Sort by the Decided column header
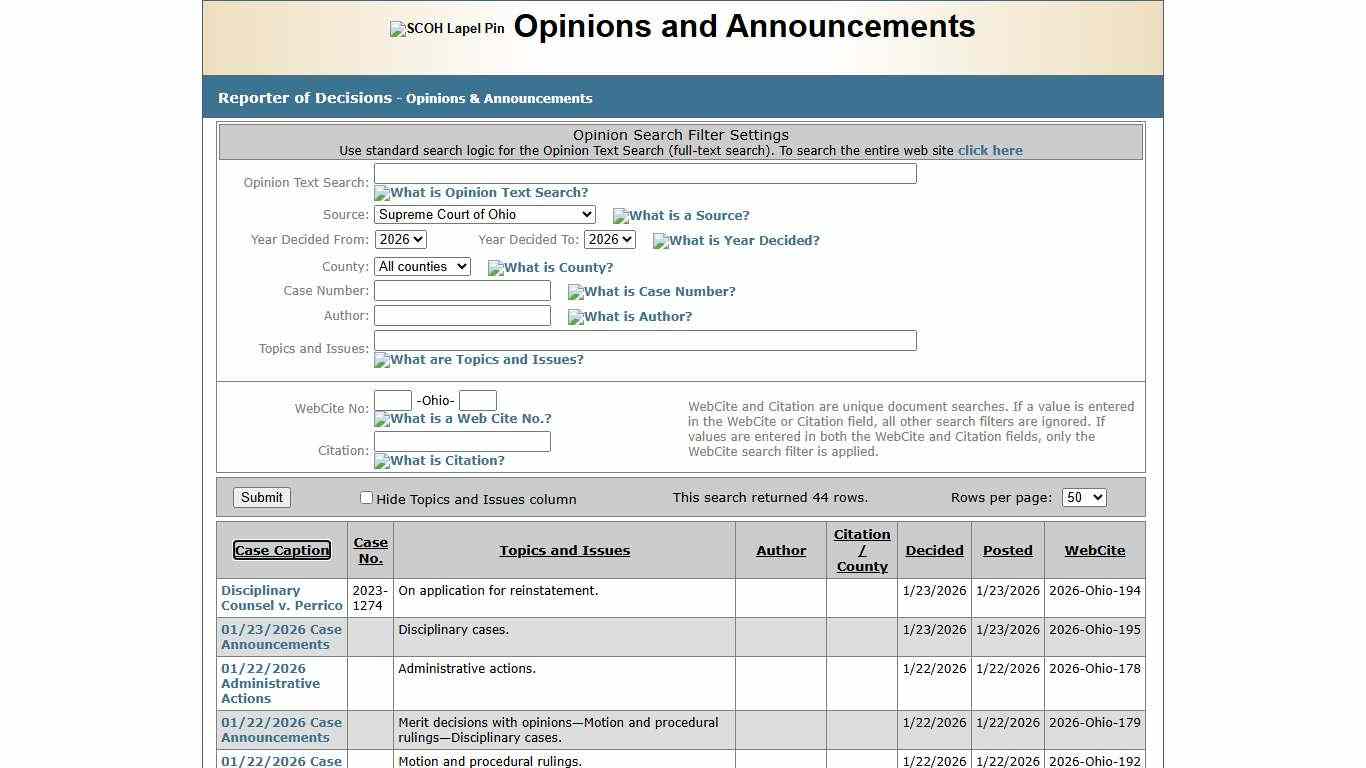The width and height of the screenshot is (1366, 768). (934, 551)
